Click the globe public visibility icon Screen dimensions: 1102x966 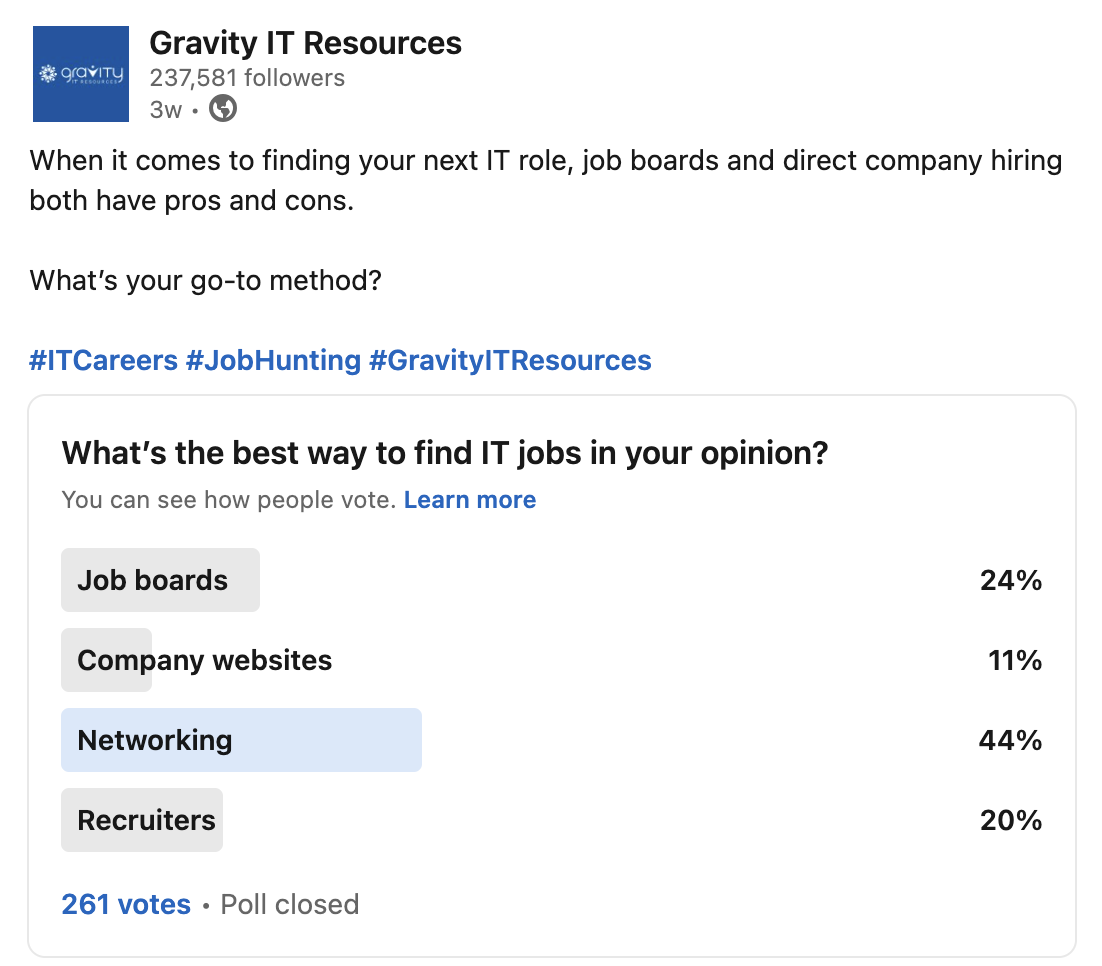223,109
